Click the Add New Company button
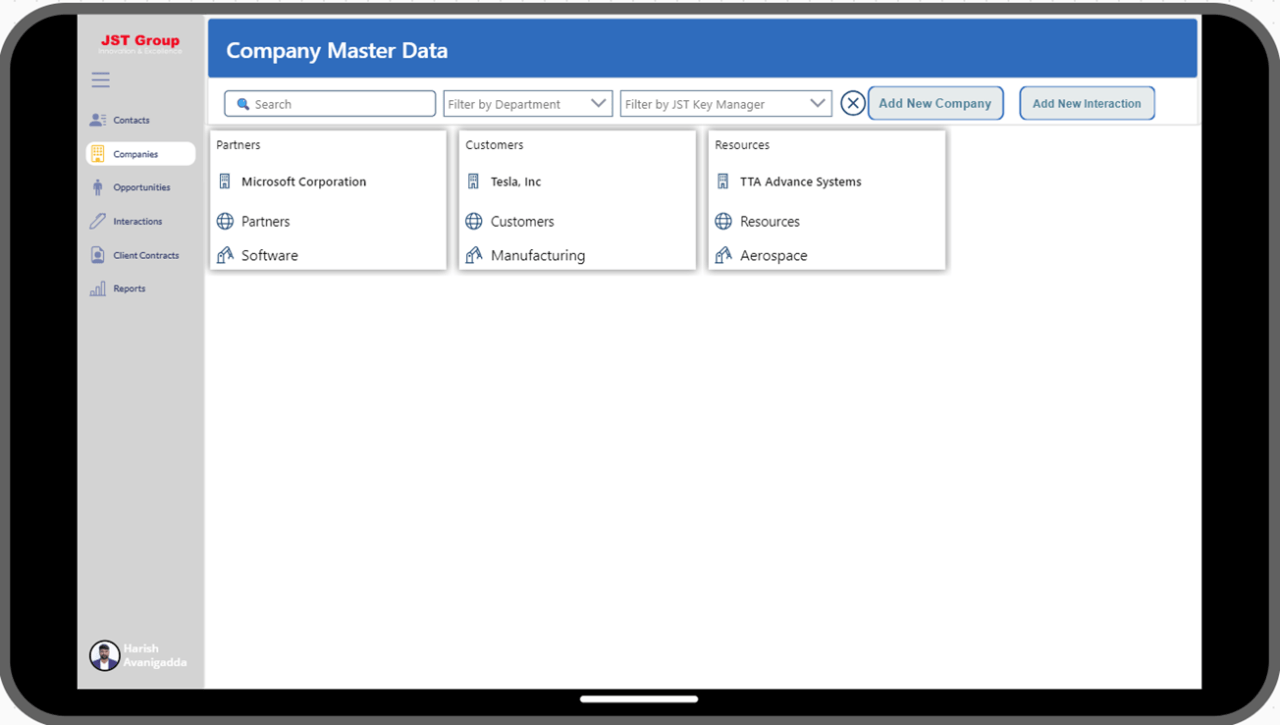The width and height of the screenshot is (1280, 725). coord(935,102)
